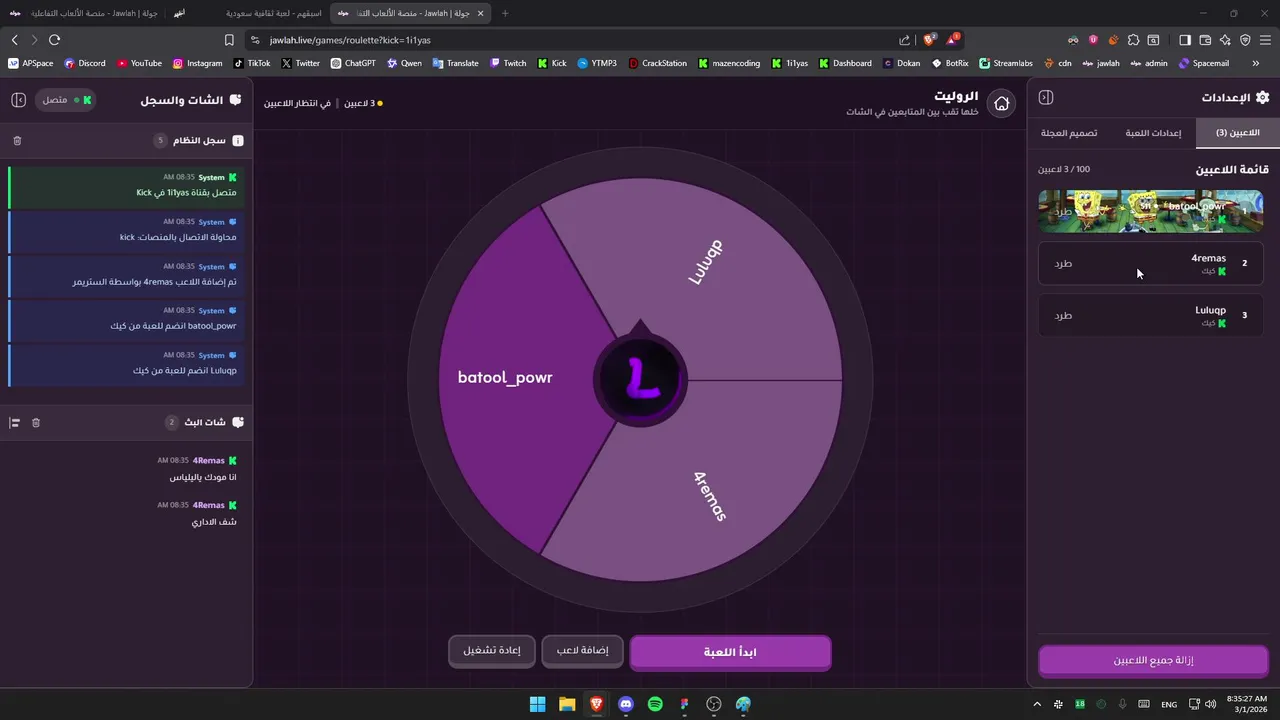Clear the stream chat with trash icon
The height and width of the screenshot is (720, 1280).
(36, 423)
